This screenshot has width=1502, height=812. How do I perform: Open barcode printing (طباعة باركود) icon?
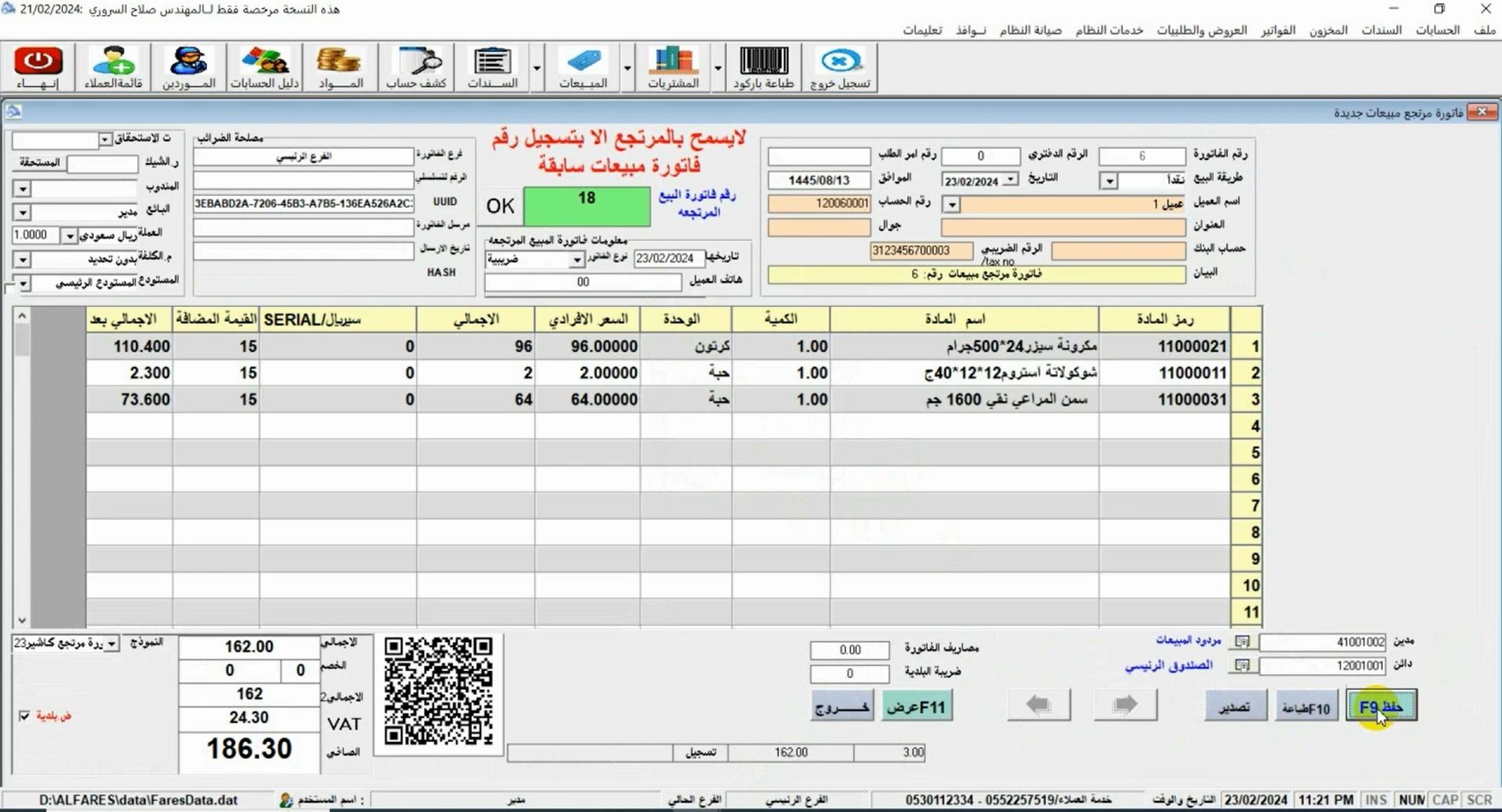click(x=763, y=68)
